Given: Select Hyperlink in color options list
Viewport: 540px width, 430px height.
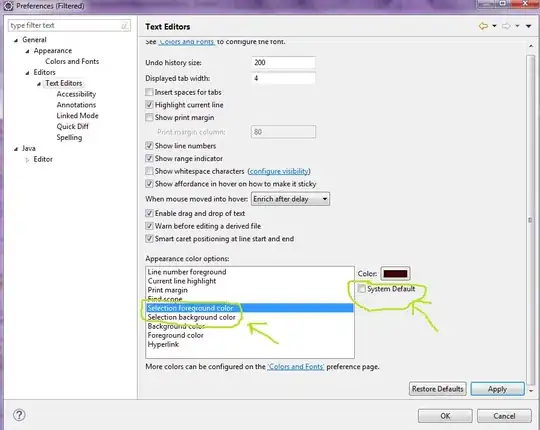Looking at the screenshot, I should [x=250, y=344].
